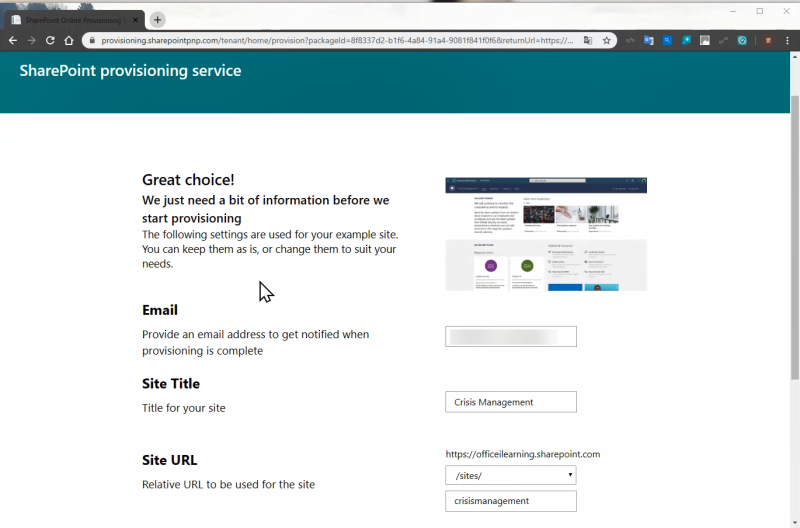Click the teal circular check extension icon
800x528 pixels.
(x=742, y=40)
